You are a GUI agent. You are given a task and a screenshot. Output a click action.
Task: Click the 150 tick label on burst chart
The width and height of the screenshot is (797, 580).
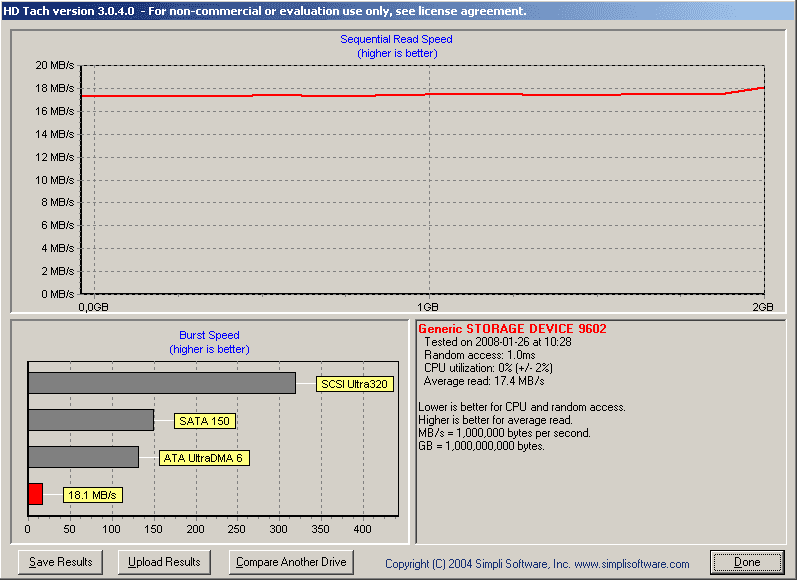click(x=153, y=529)
